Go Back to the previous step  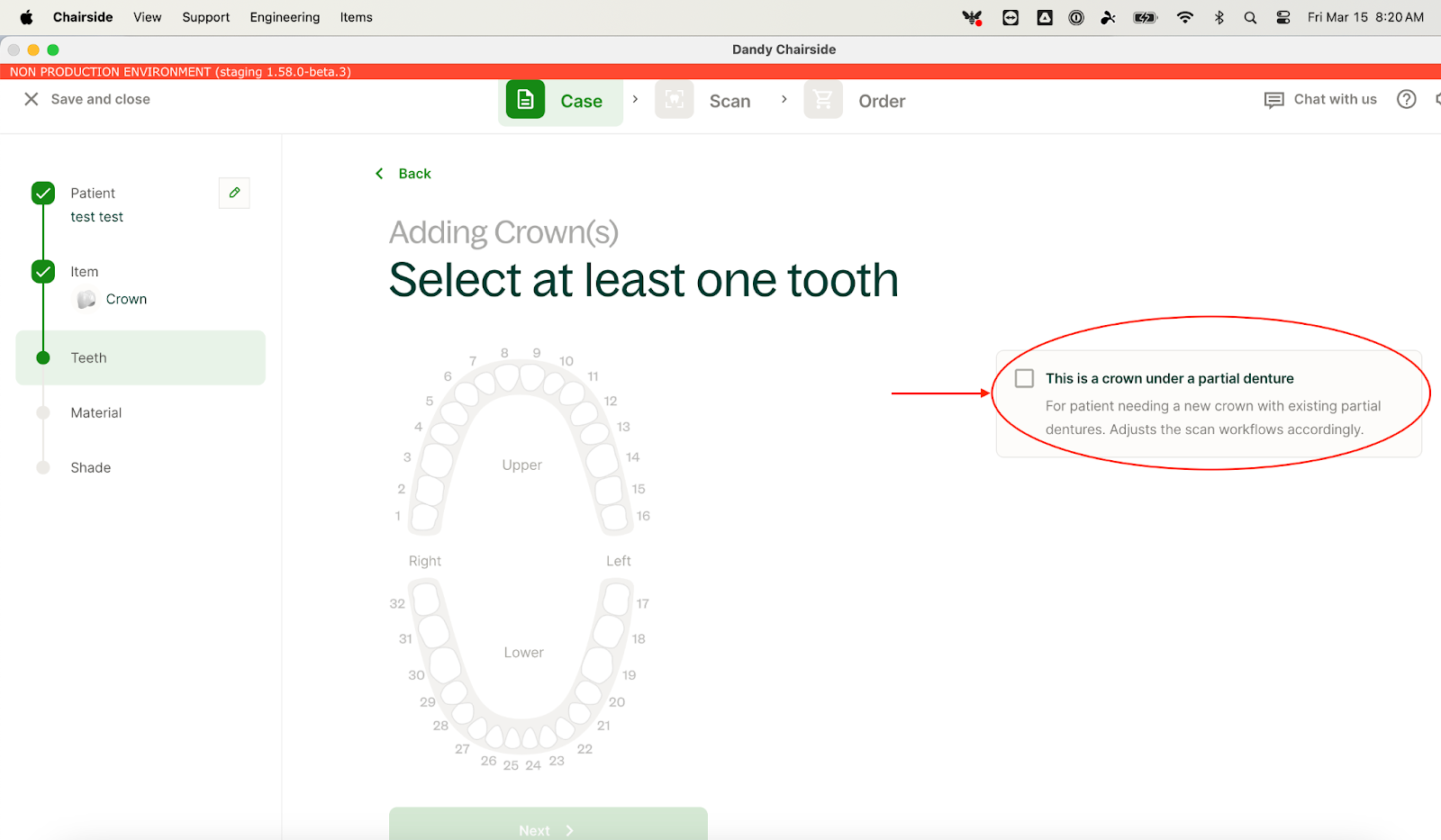point(403,174)
